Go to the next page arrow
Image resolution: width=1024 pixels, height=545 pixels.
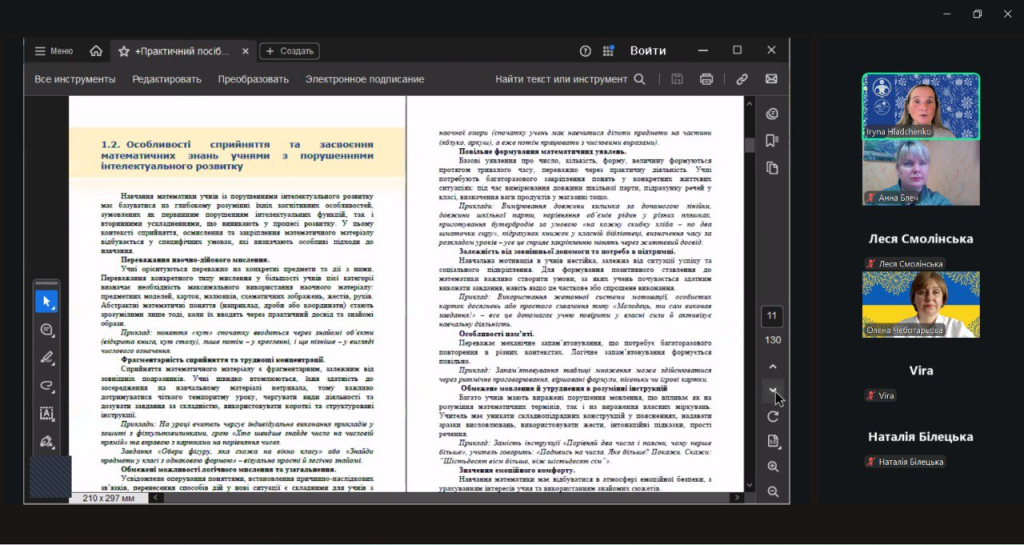tap(773, 390)
